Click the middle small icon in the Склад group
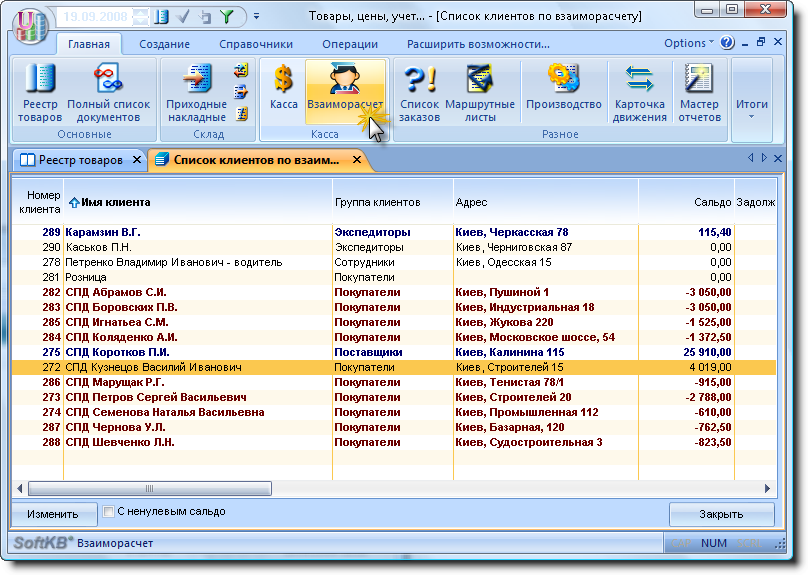This screenshot has width=808, height=575. click(241, 92)
